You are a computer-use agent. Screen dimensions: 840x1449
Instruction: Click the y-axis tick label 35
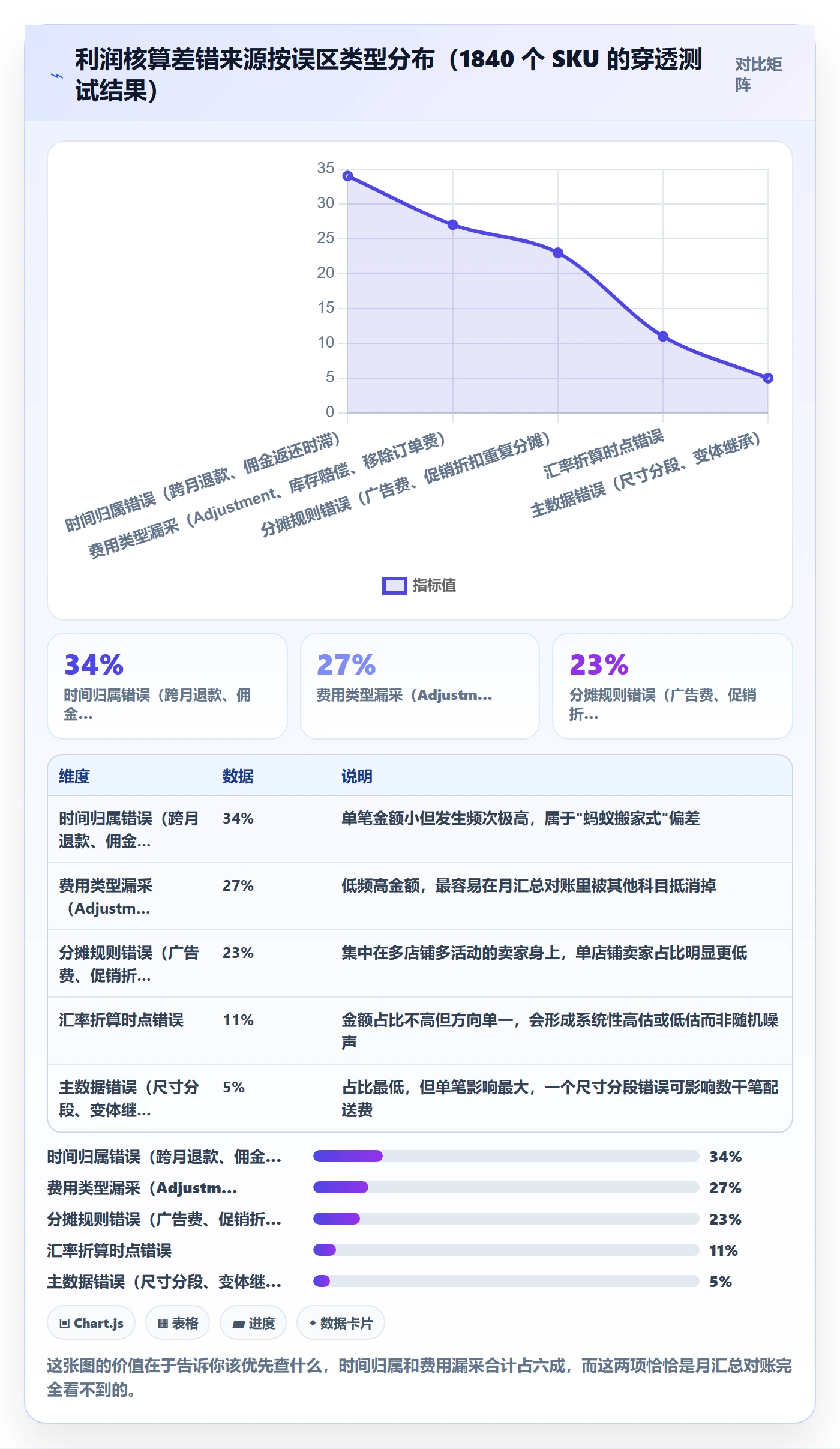pyautogui.click(x=326, y=168)
